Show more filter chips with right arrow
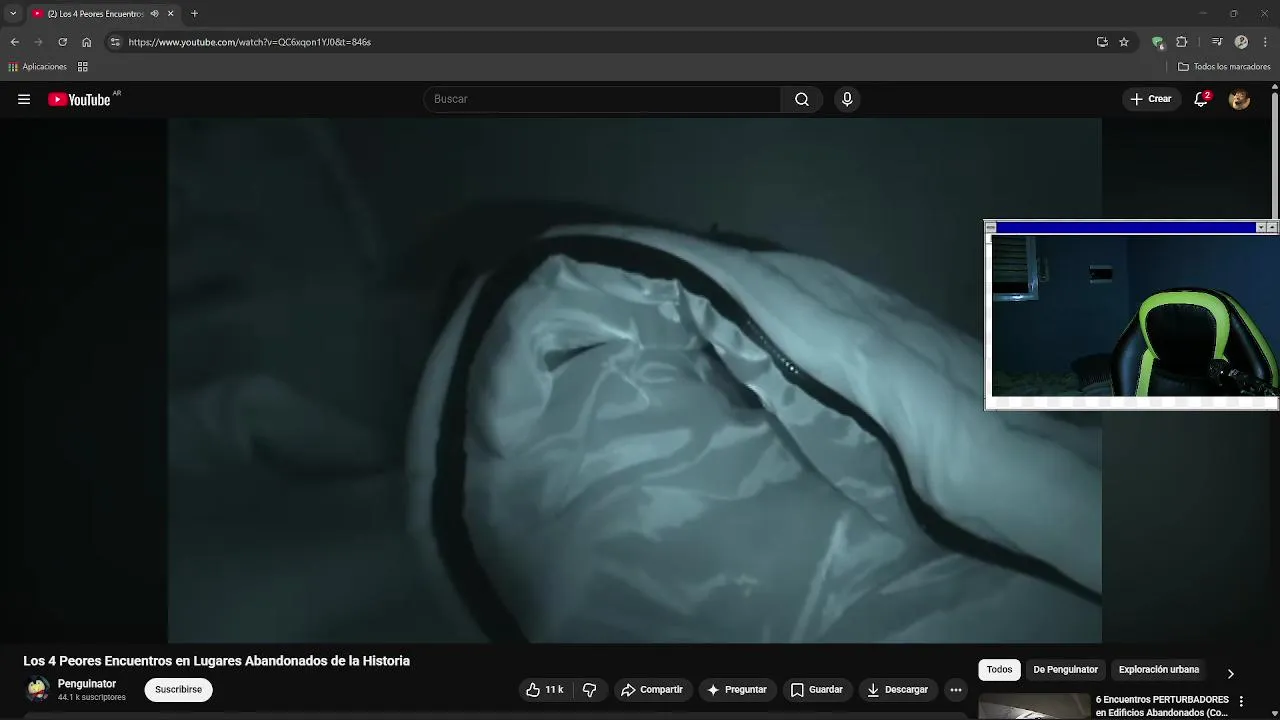Screen dimensions: 1280x720 [x=1230, y=673]
